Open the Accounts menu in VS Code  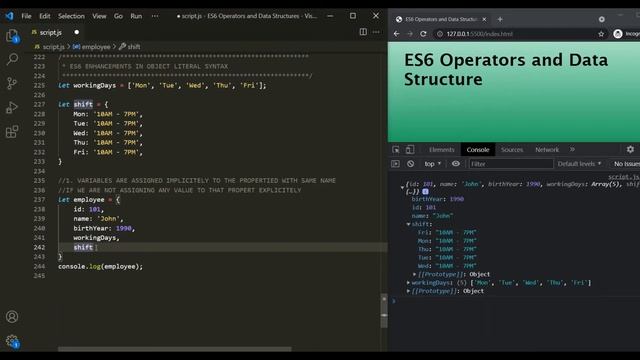[x=12, y=317]
